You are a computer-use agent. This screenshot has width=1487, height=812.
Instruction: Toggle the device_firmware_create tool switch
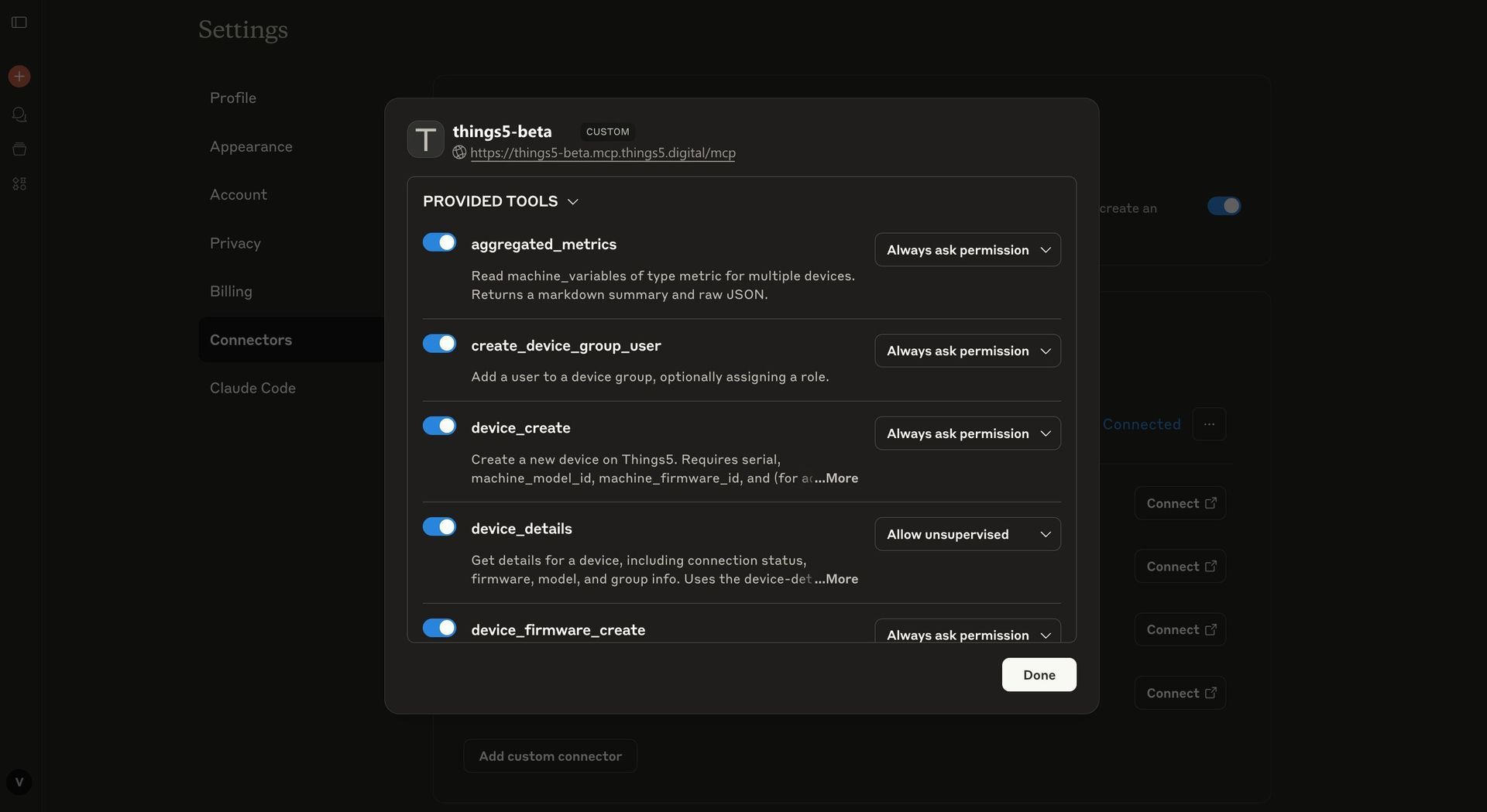coord(439,628)
